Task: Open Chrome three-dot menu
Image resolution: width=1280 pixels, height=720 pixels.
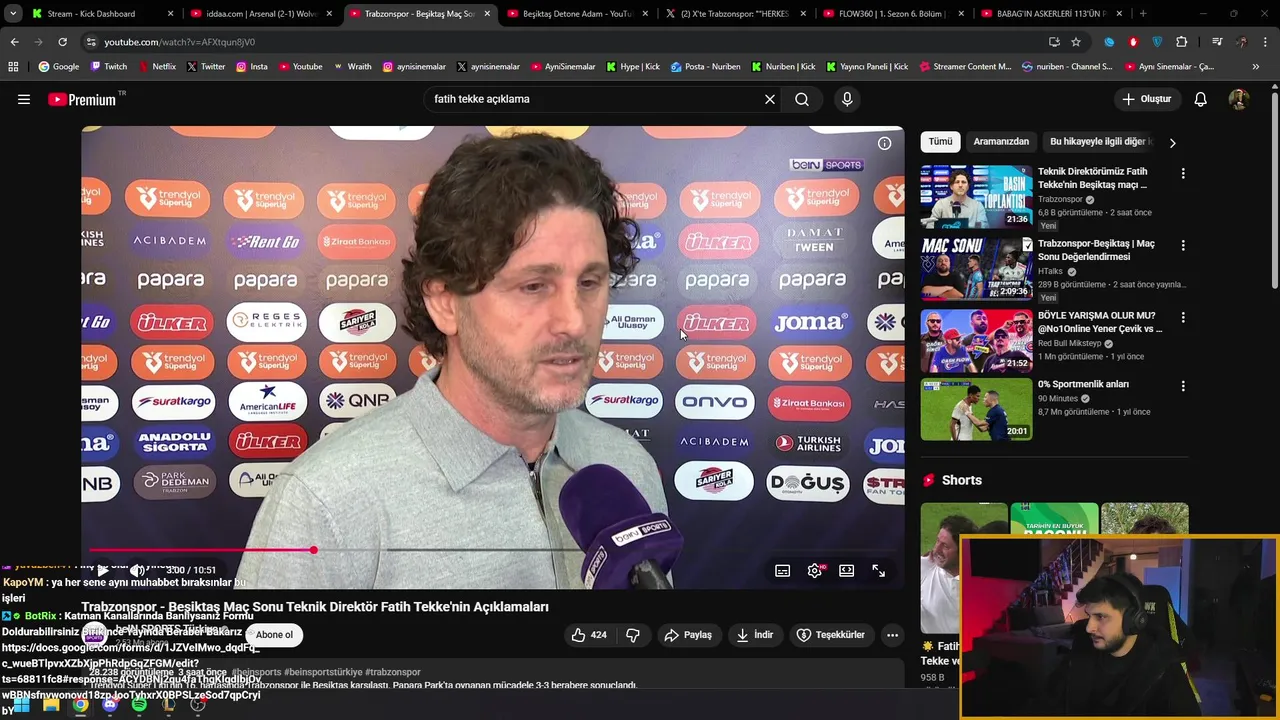Action: tap(1265, 42)
